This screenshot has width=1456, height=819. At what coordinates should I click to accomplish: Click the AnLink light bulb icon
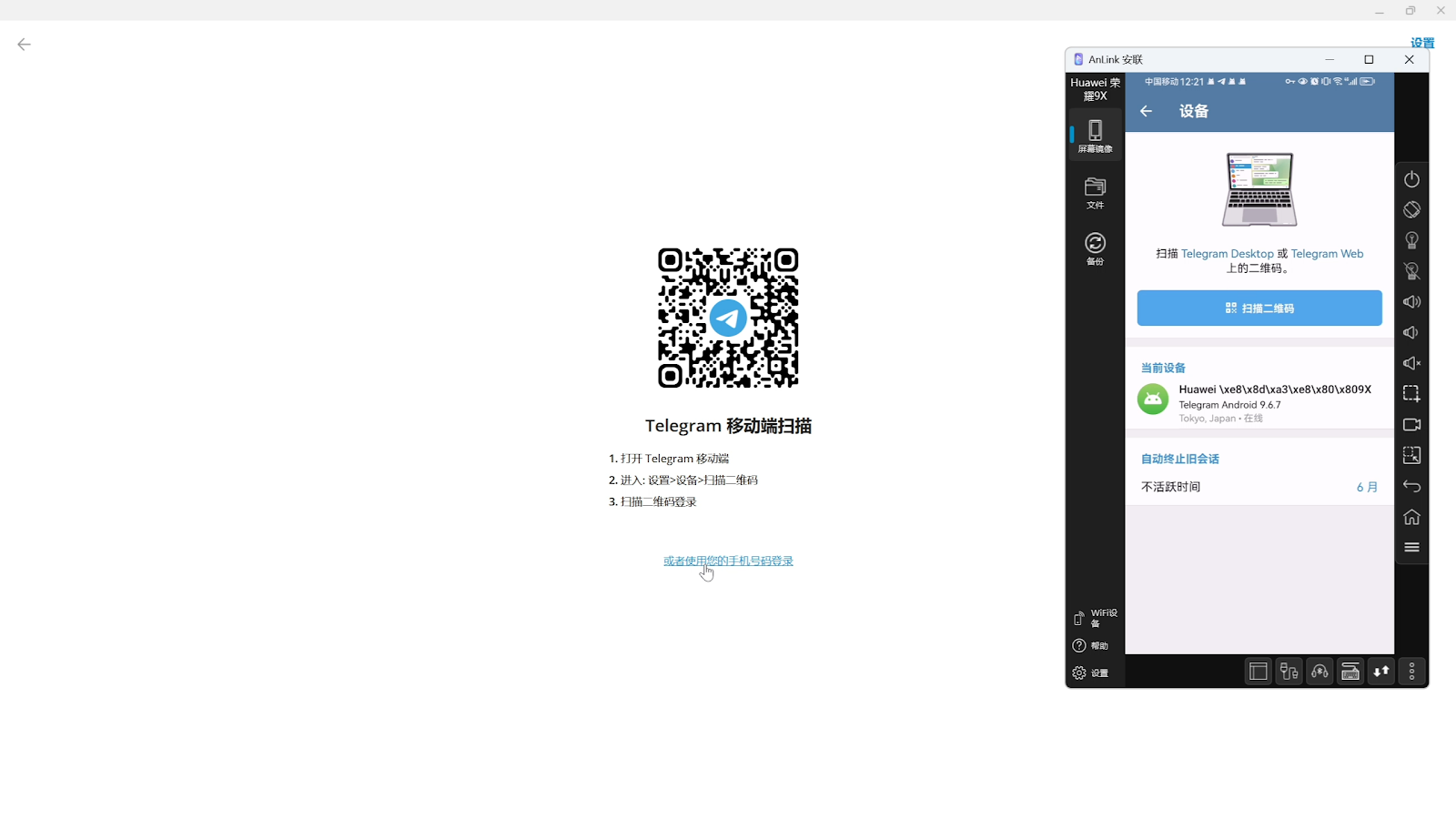tap(1411, 240)
